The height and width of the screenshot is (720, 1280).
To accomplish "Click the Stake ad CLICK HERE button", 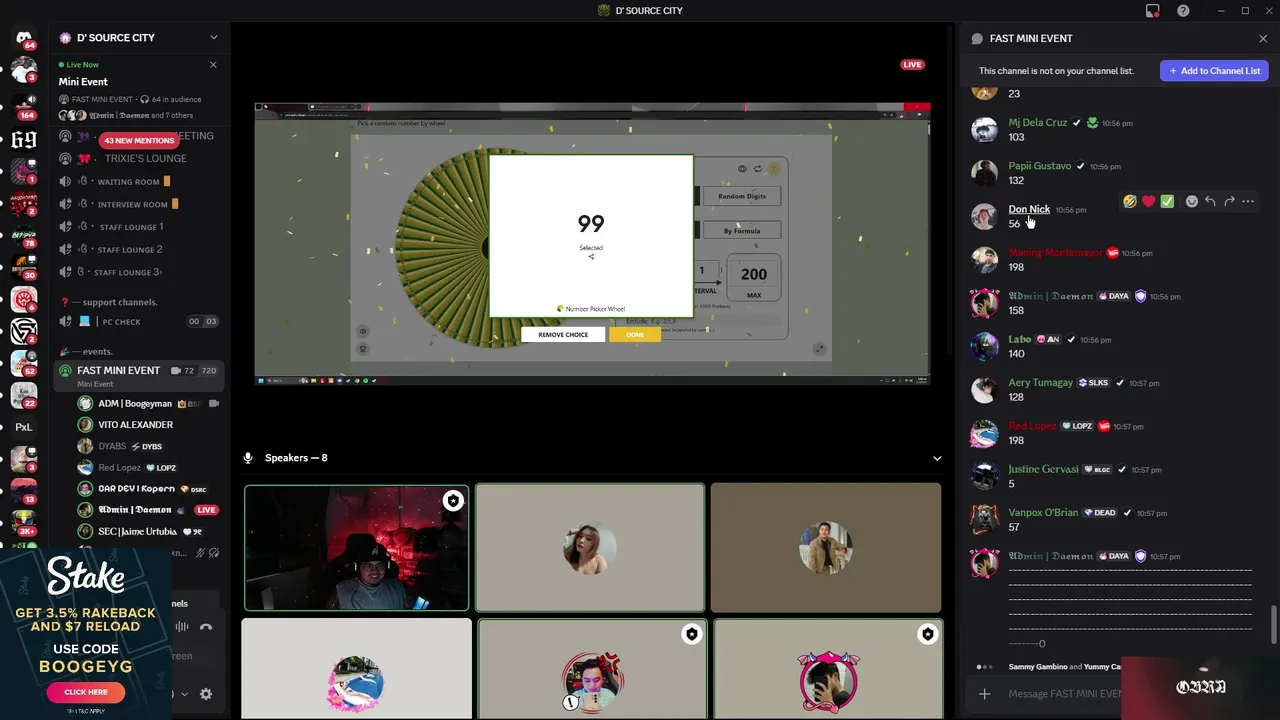I will [86, 692].
